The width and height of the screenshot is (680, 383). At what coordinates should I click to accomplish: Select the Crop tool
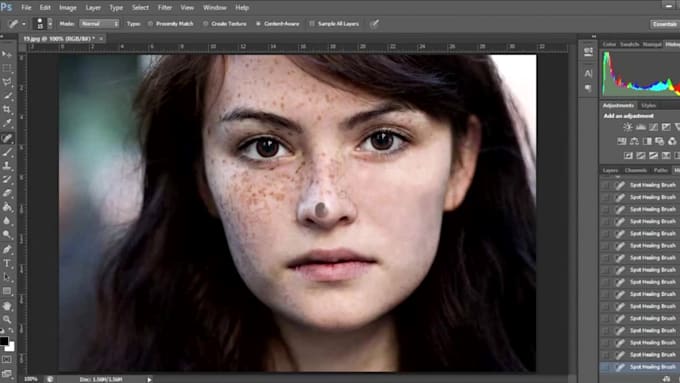click(x=7, y=110)
